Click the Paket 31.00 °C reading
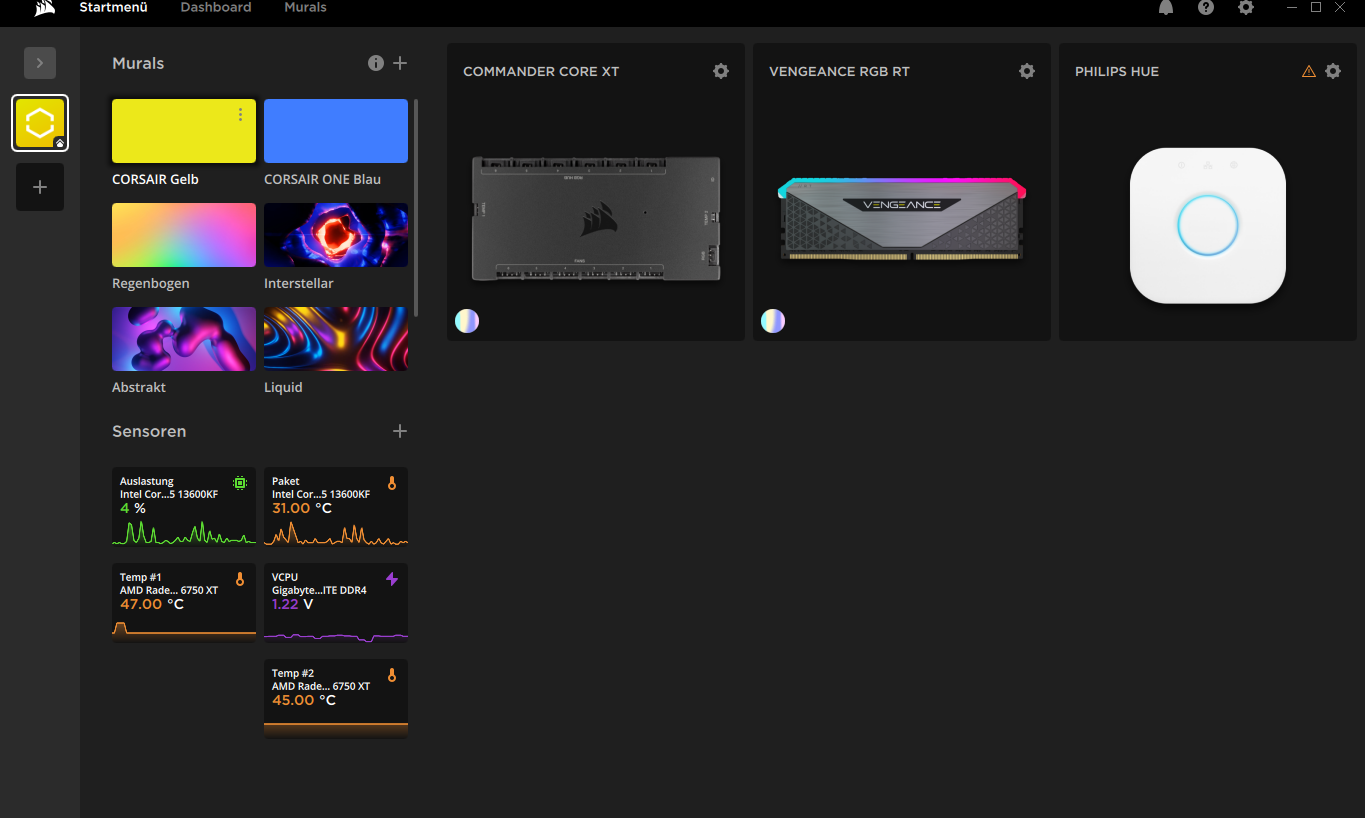The image size is (1365, 818). (x=302, y=508)
